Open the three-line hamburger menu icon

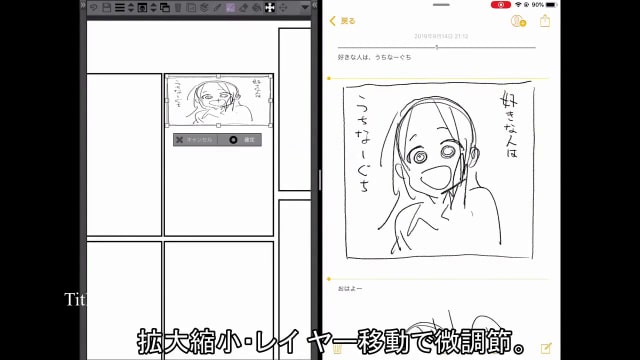point(120,7)
